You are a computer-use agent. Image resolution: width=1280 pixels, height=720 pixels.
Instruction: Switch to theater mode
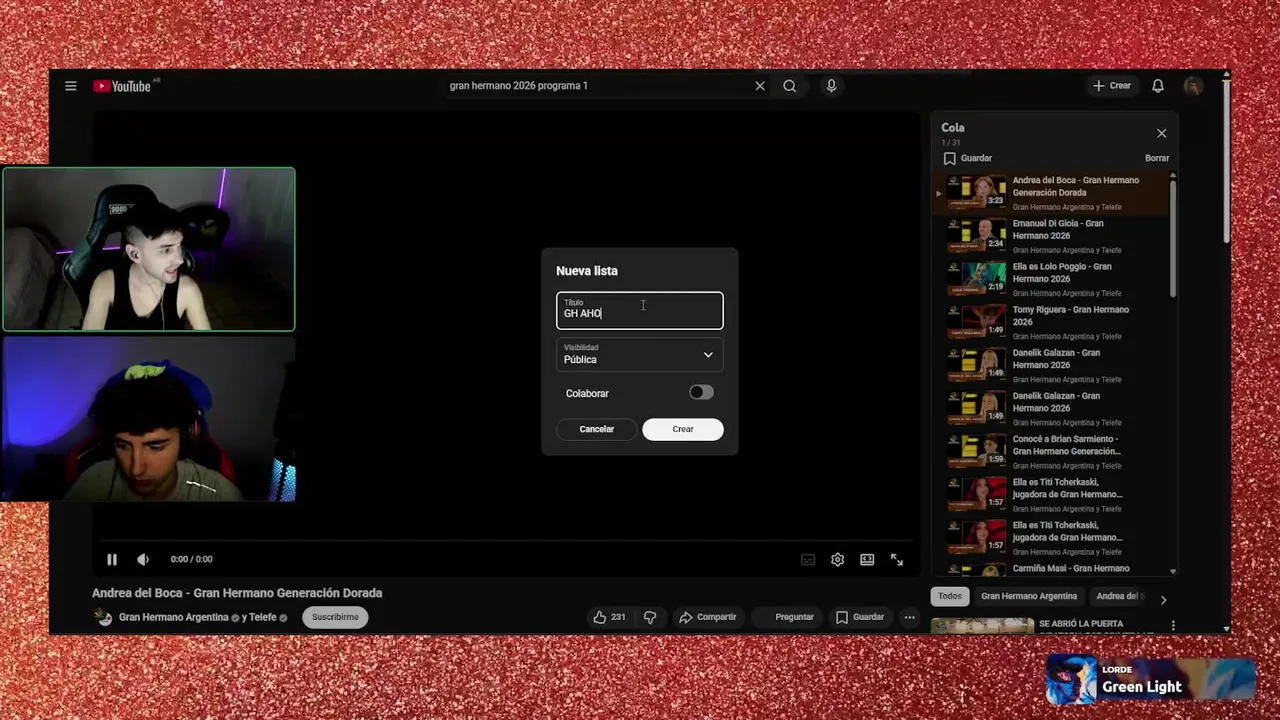point(867,560)
